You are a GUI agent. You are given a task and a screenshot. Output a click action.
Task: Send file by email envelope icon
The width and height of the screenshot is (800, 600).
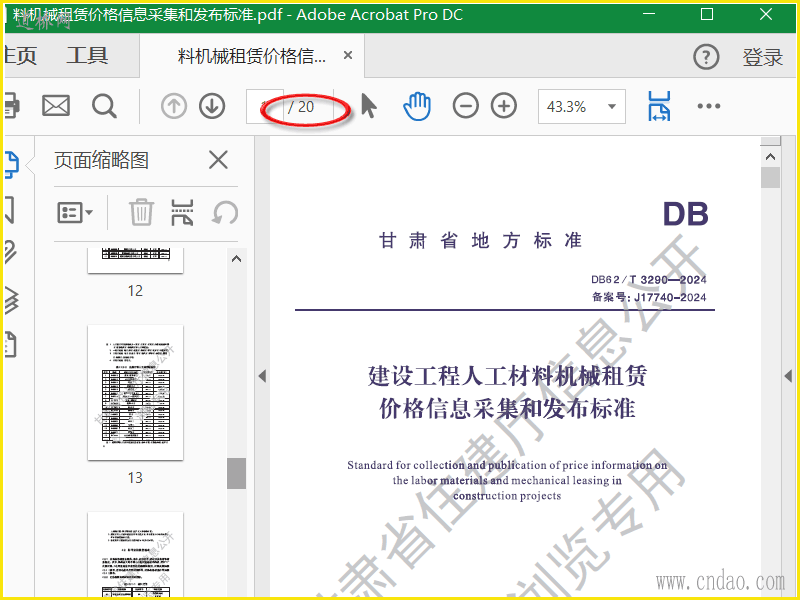tap(56, 106)
